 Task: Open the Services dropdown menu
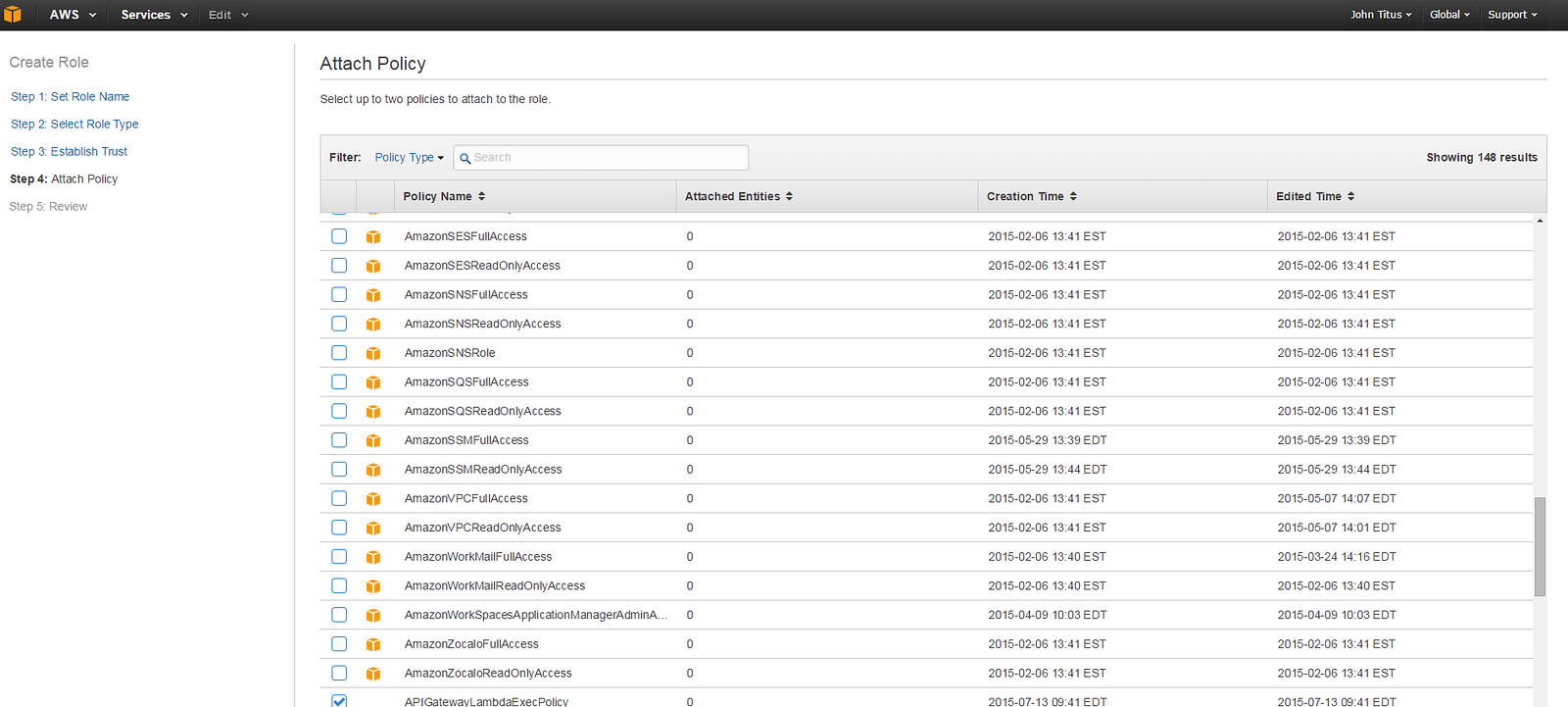154,15
